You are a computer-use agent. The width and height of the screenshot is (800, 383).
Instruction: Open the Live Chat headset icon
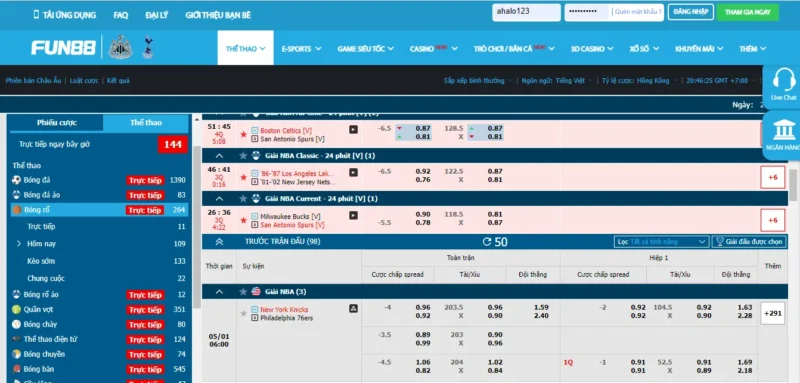pos(784,80)
